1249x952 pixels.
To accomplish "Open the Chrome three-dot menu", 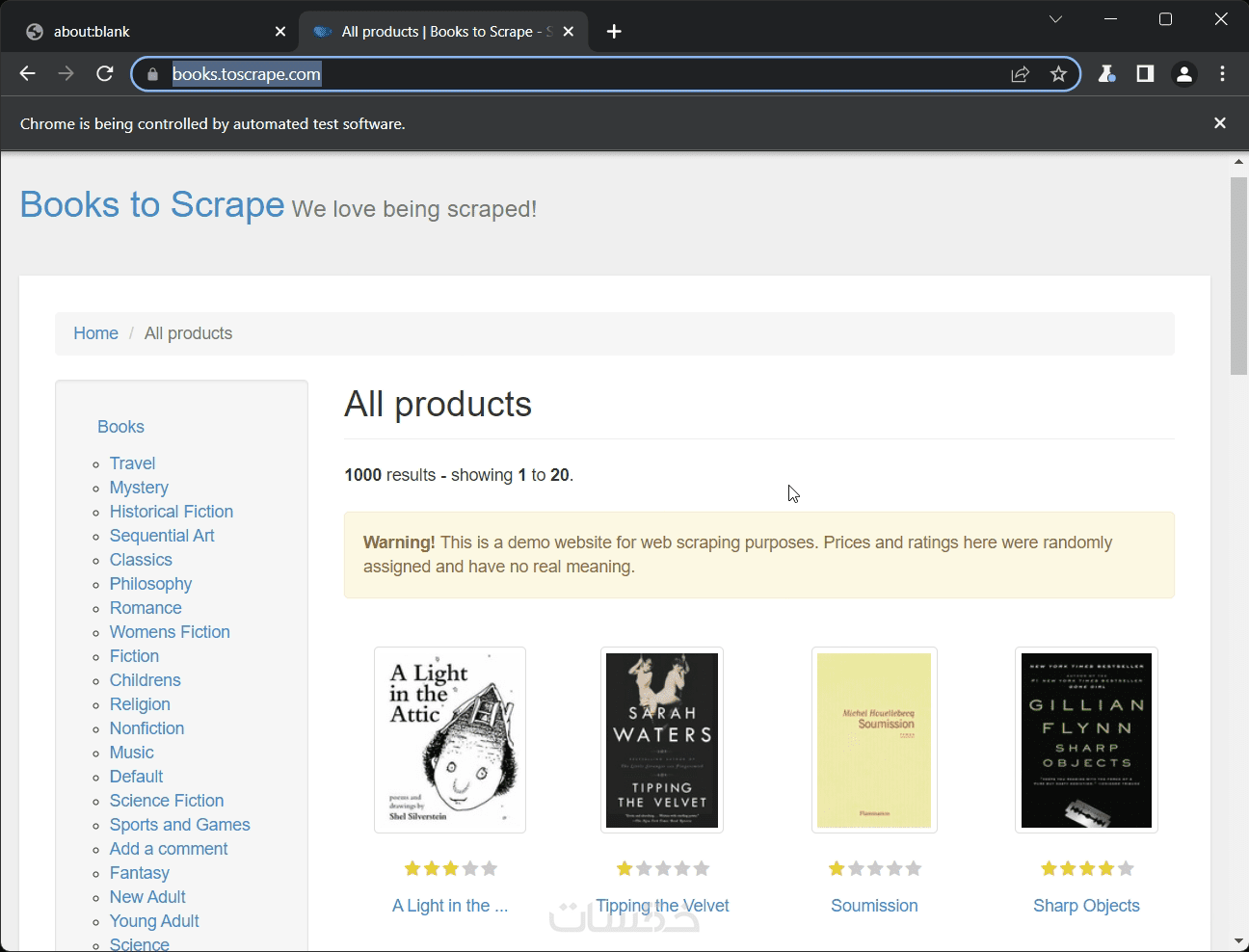I will [x=1222, y=74].
